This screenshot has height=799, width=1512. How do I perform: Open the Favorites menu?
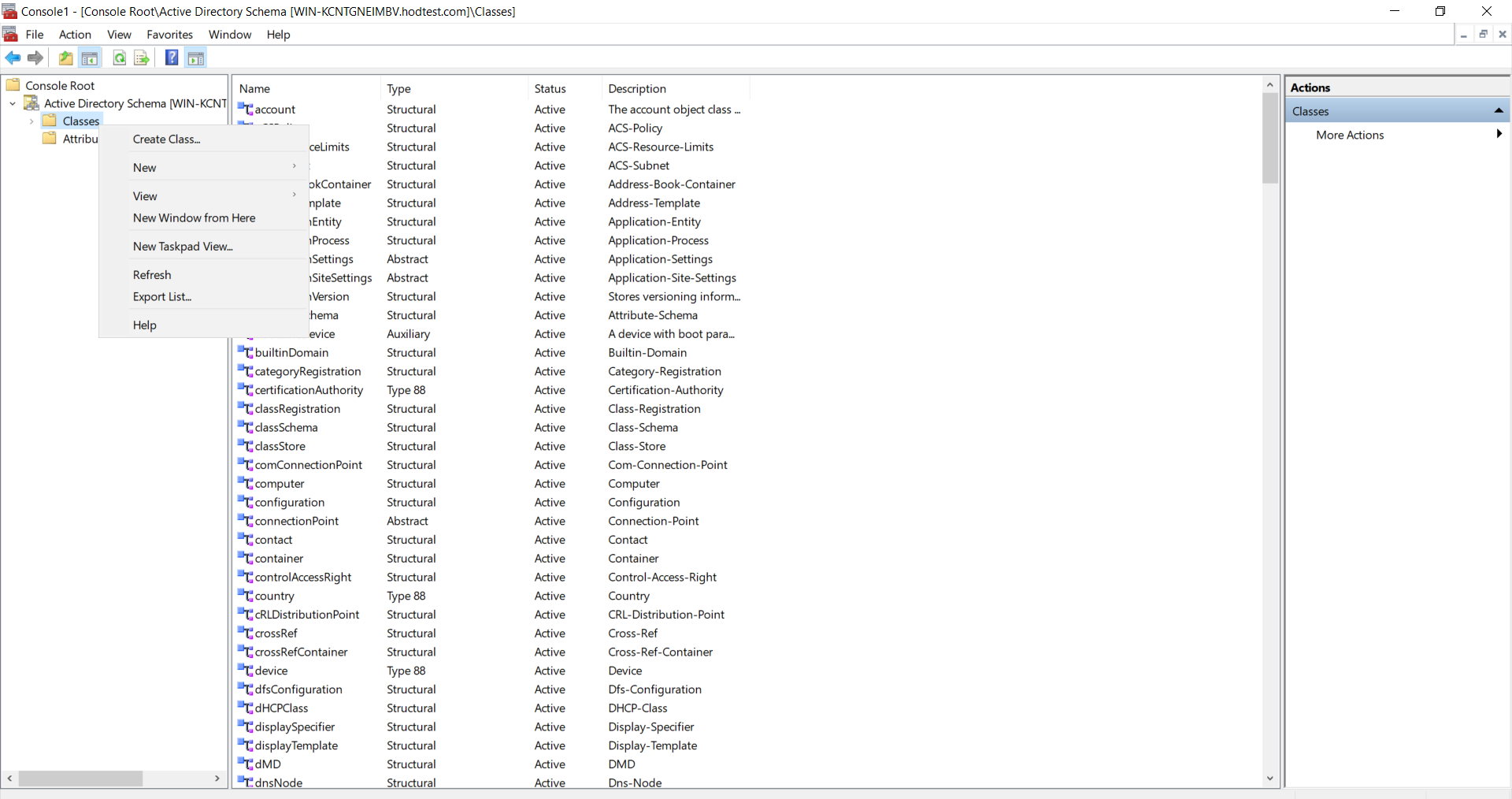[169, 35]
